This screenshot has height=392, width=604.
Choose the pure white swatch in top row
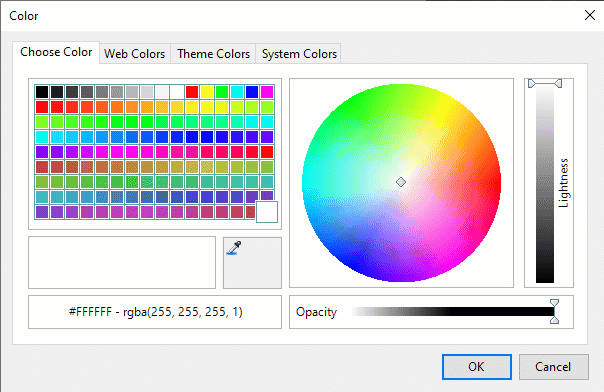[x=177, y=92]
